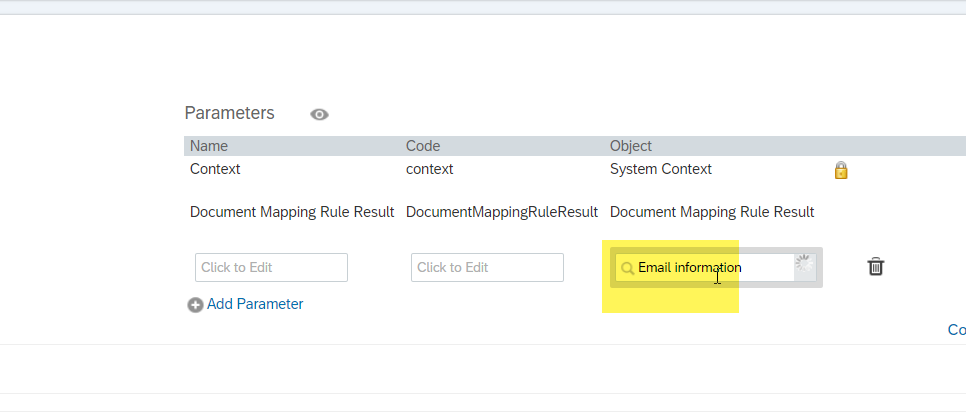Click Document Mapping Rule Result object cell
Viewport: 966px width, 415px height.
[712, 212]
